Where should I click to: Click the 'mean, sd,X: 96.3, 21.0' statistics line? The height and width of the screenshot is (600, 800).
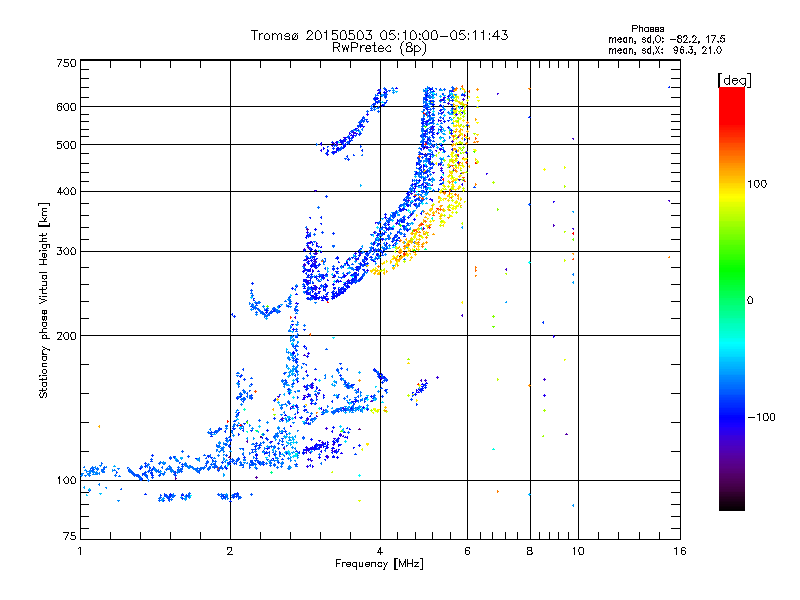[665, 50]
